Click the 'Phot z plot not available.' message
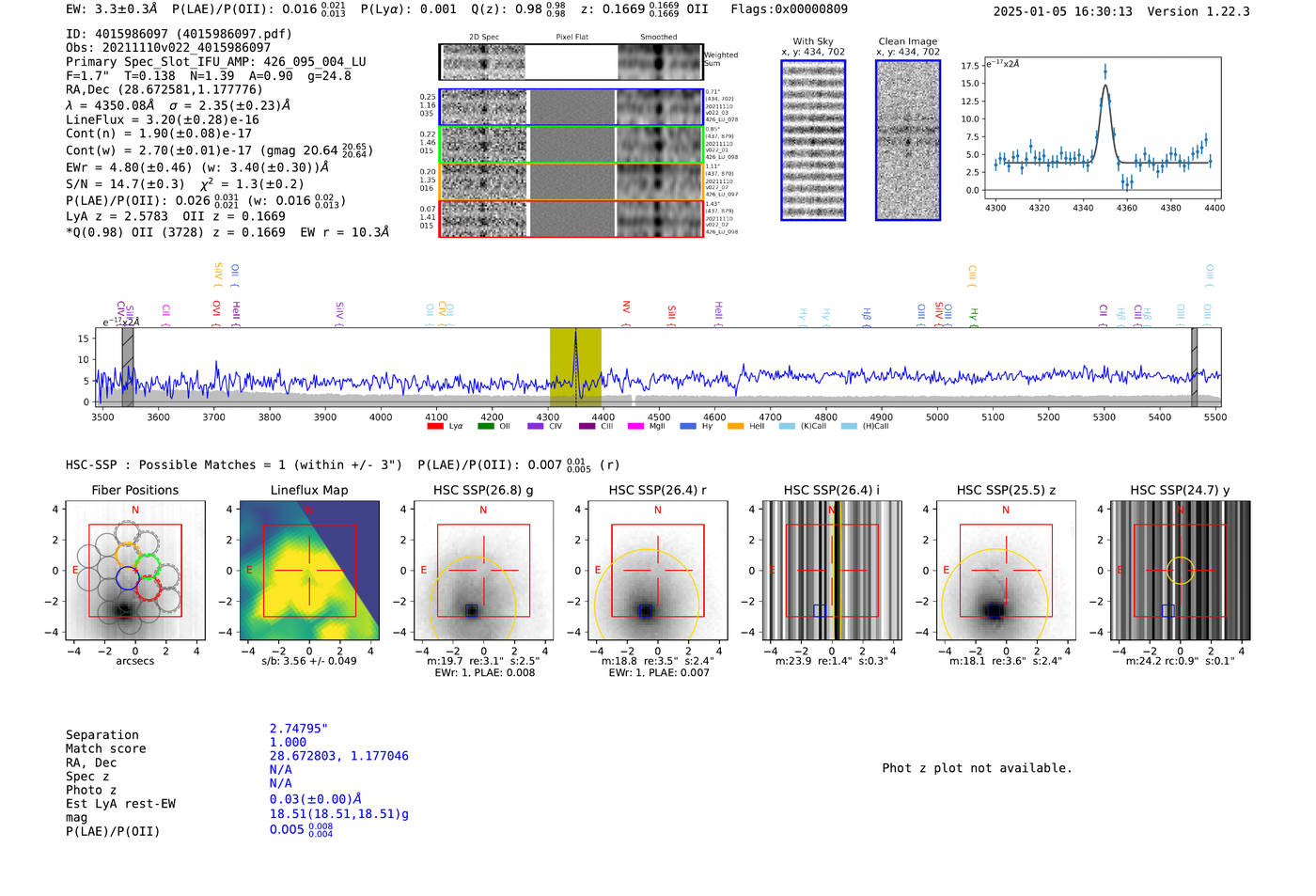 coord(977,768)
